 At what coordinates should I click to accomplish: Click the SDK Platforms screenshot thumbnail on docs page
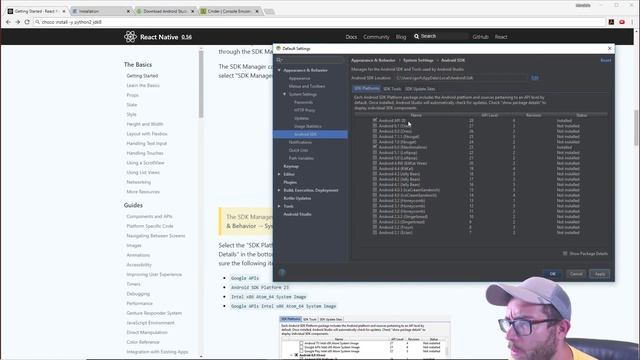364,337
